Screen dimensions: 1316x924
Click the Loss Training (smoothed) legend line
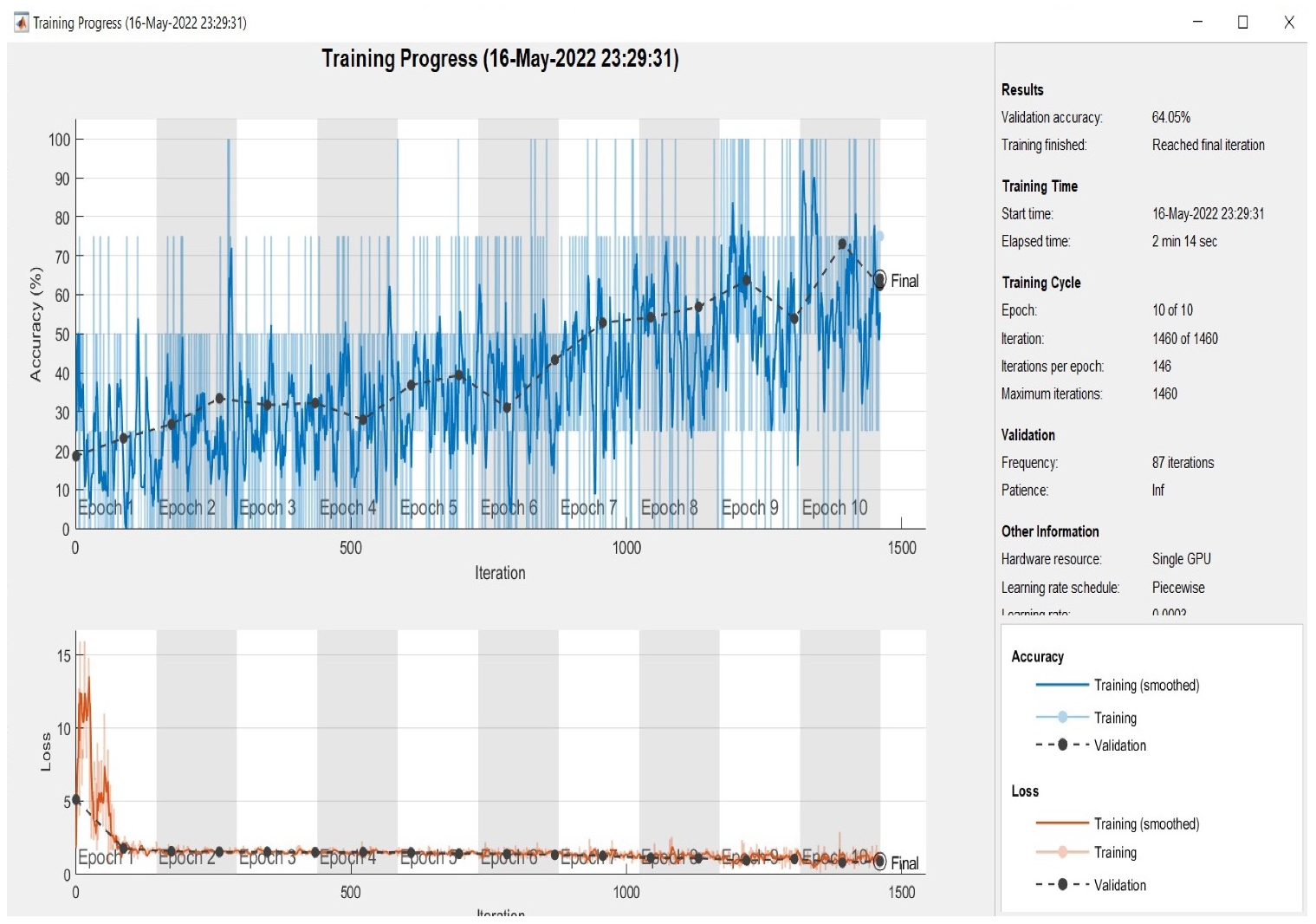click(x=1061, y=823)
